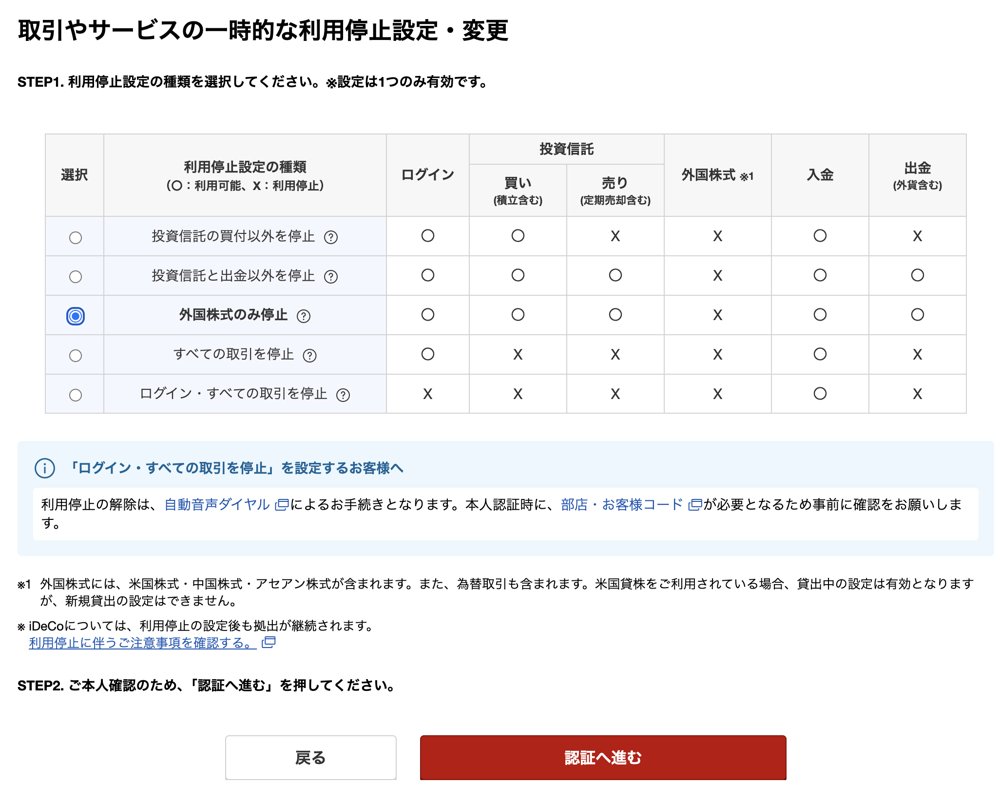Click the 外国株式 ※1 column header
The width and height of the screenshot is (1000, 802).
click(717, 175)
